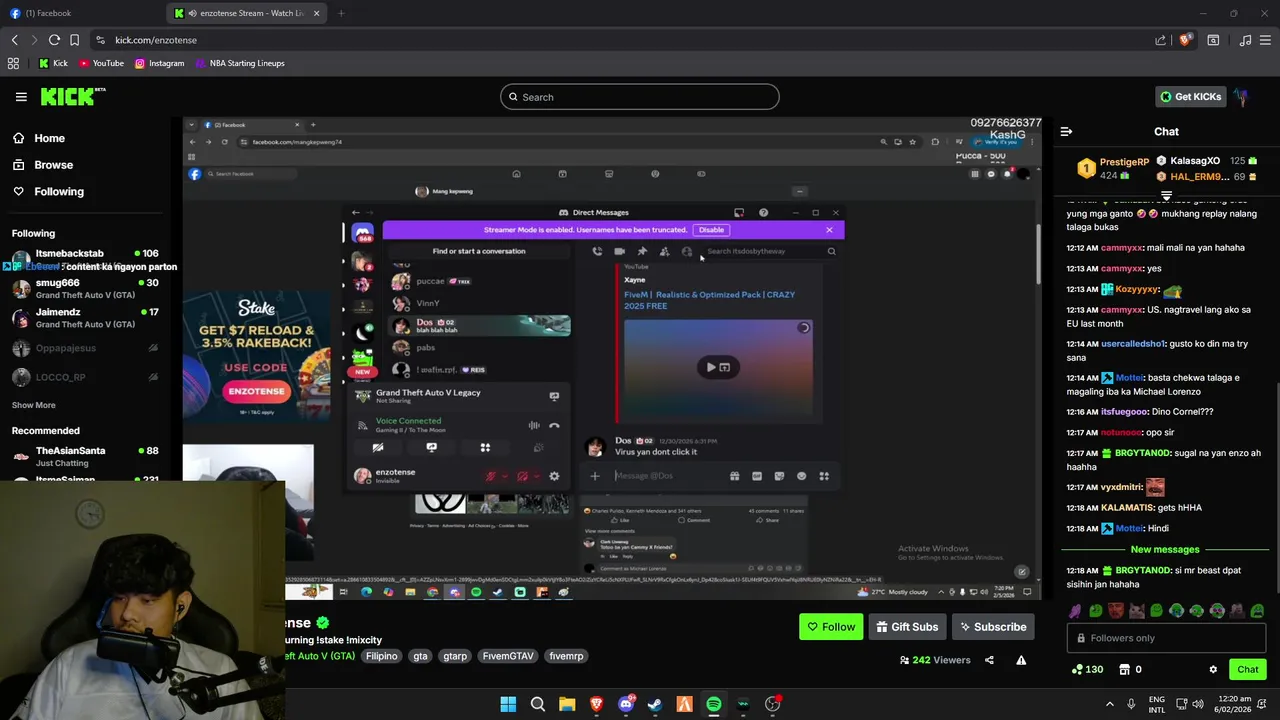Image resolution: width=1280 pixels, height=720 pixels.
Task: Select the gta stream tag
Action: click(x=420, y=656)
